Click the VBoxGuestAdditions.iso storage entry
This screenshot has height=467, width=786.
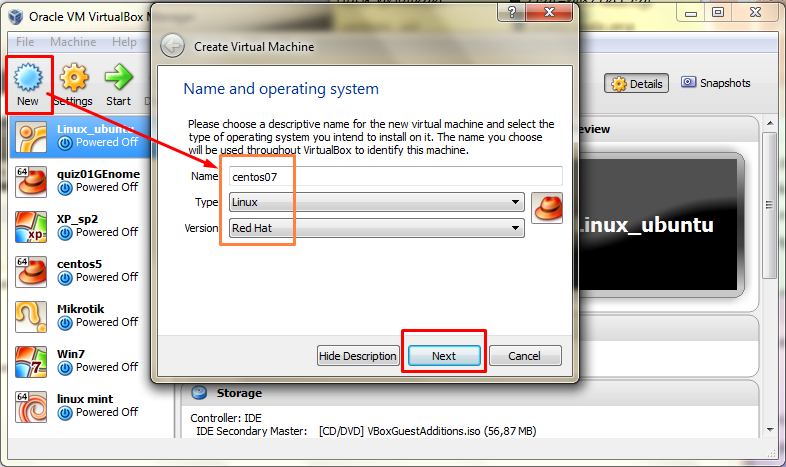(427, 431)
